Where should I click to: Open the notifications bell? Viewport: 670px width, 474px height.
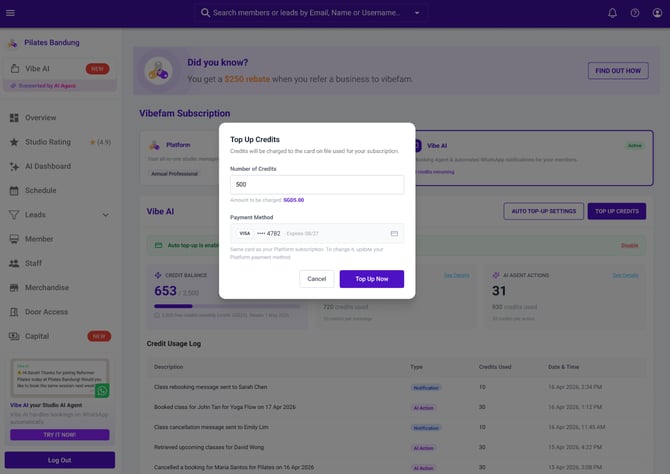pyautogui.click(x=612, y=13)
